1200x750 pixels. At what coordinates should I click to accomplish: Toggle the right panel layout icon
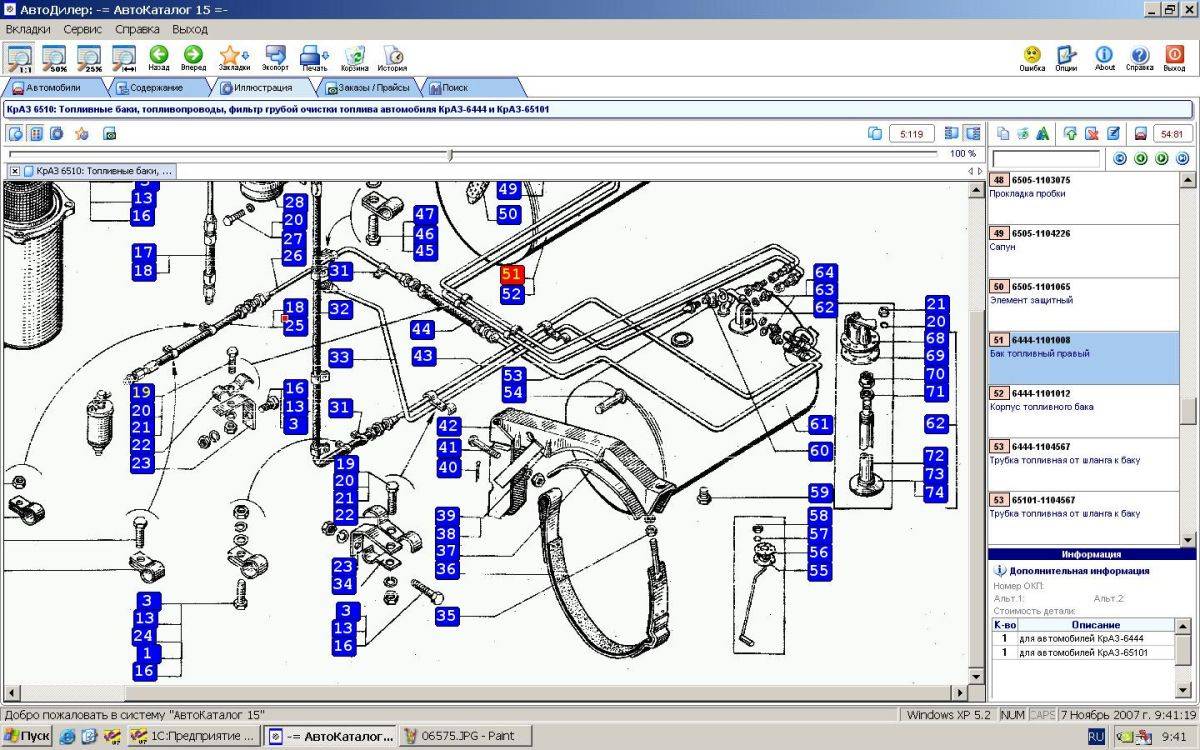(x=972, y=133)
